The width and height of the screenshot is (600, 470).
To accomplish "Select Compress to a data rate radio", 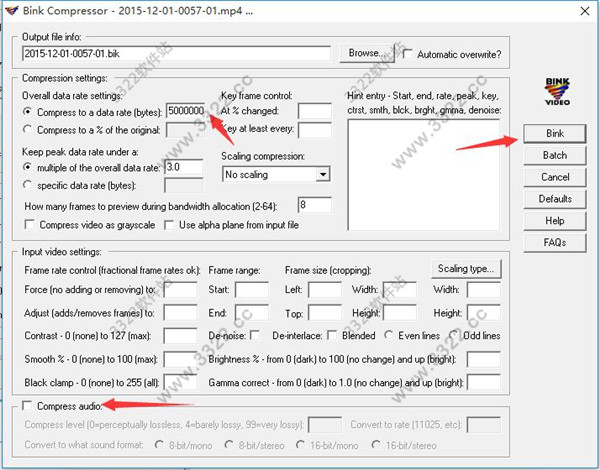I will click(x=27, y=112).
